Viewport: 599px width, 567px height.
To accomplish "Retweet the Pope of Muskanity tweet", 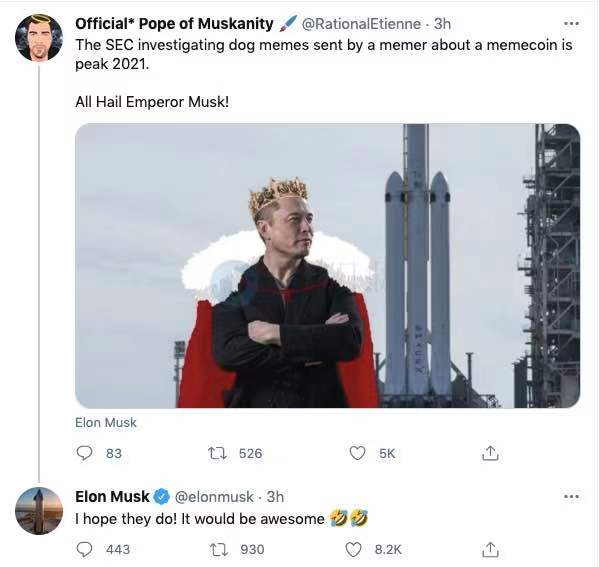I will [217, 453].
